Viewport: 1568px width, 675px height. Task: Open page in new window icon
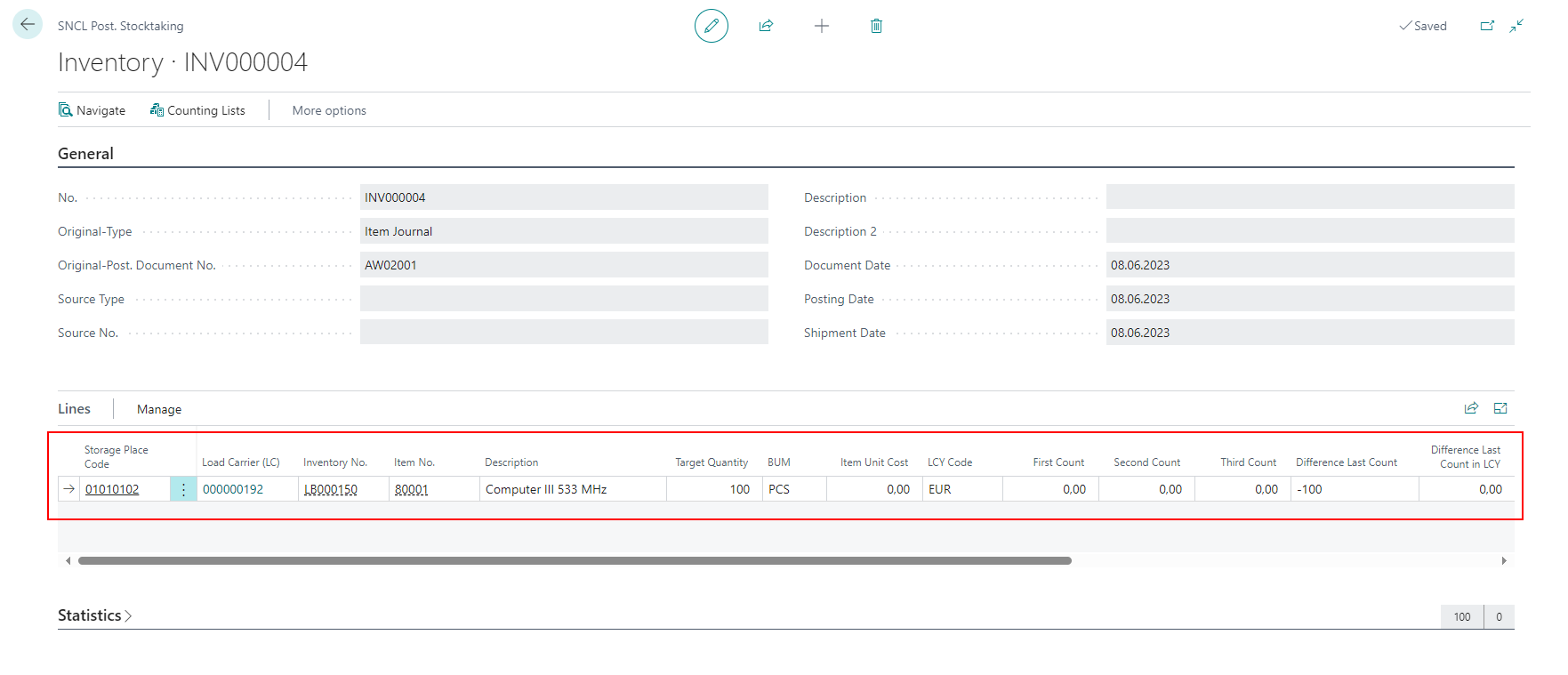tap(1487, 26)
